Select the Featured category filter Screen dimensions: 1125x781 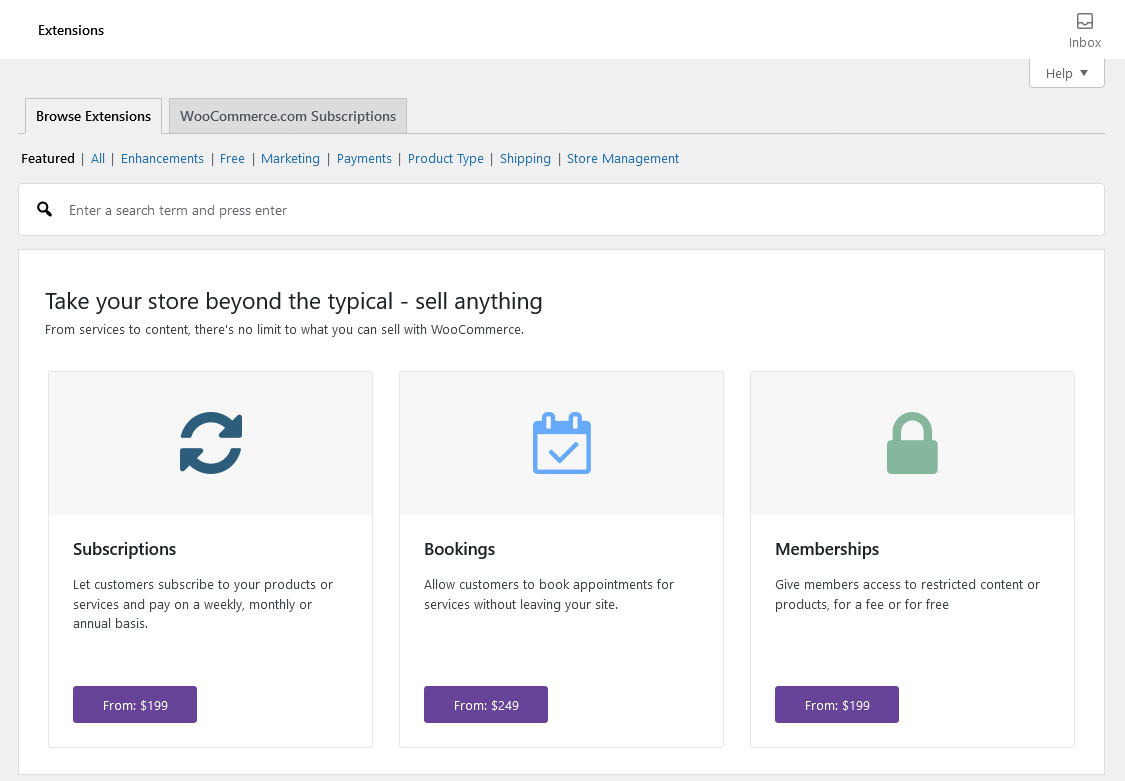pyautogui.click(x=48, y=158)
